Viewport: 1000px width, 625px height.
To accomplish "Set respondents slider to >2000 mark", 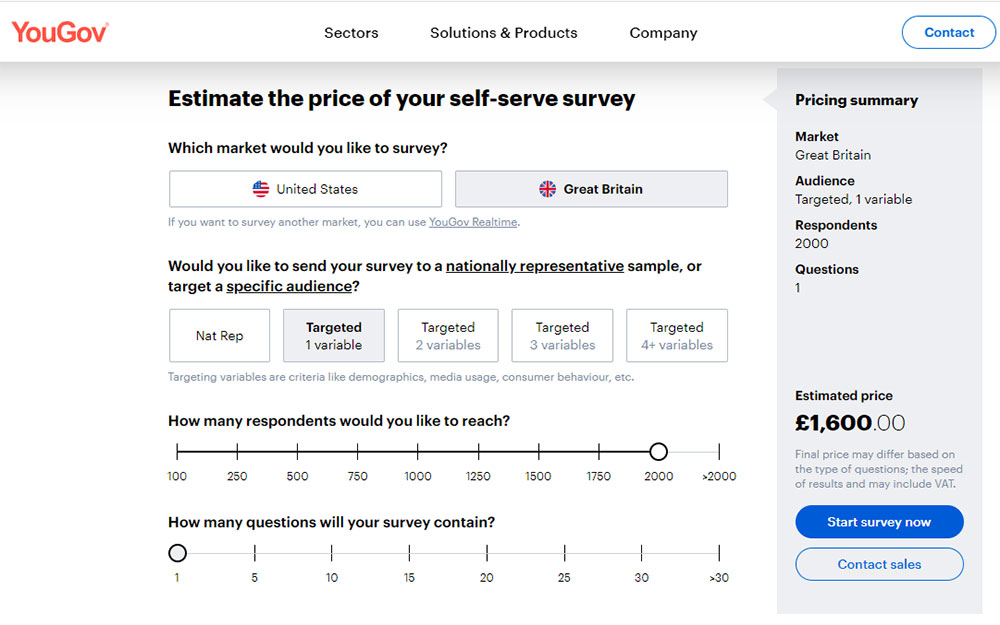I will tap(719, 452).
